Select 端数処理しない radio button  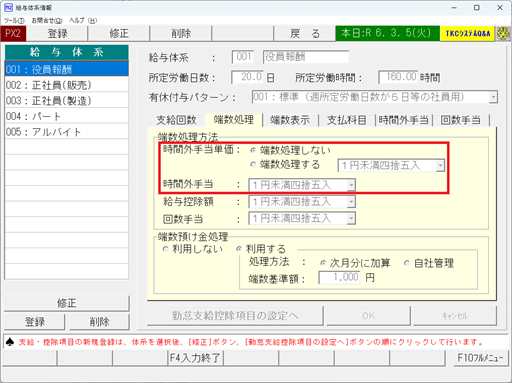coord(253,150)
